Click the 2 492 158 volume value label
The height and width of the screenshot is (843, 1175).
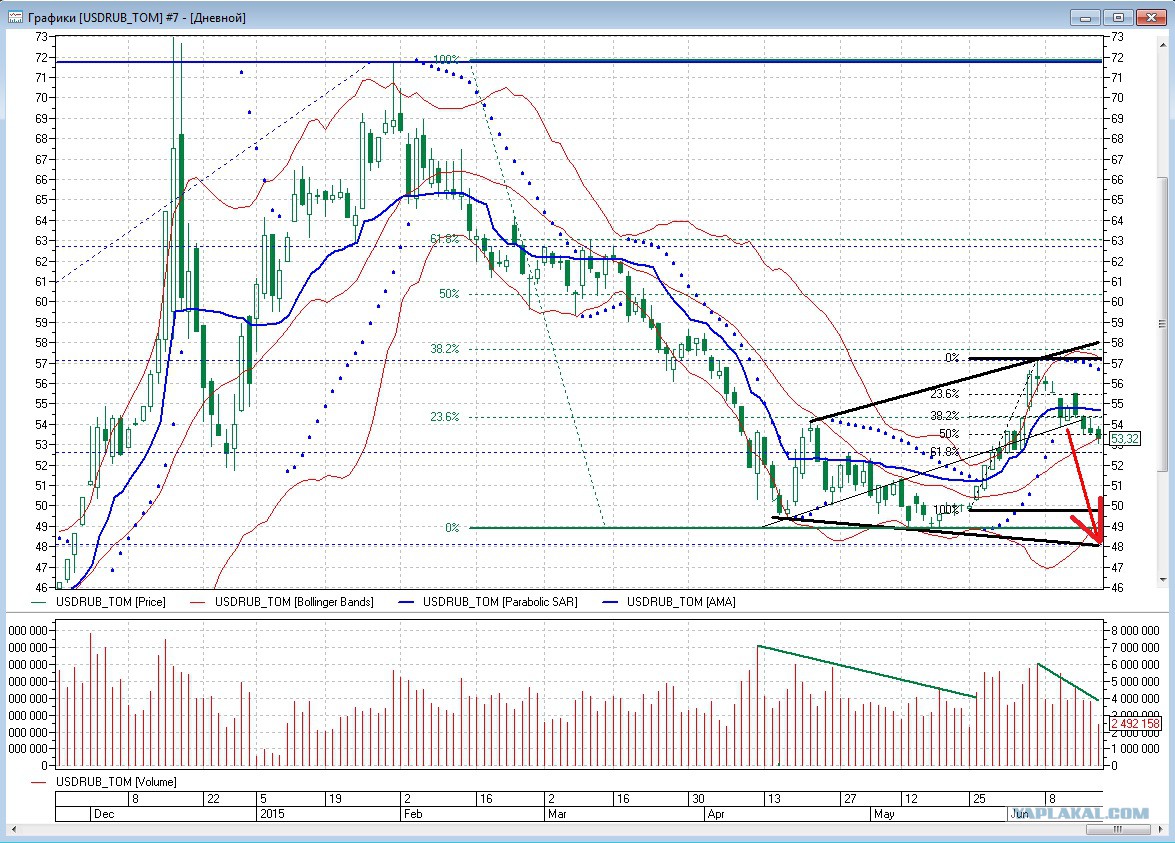pyautogui.click(x=1134, y=724)
